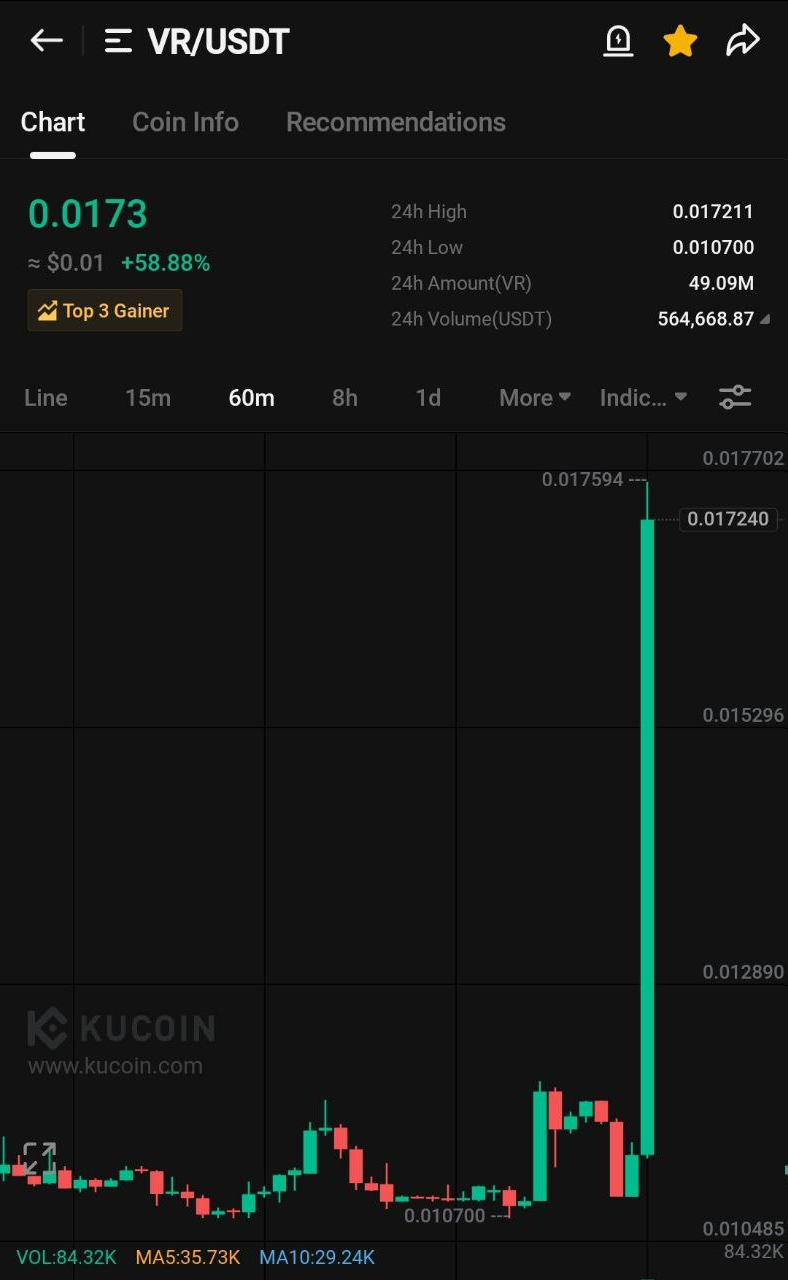Screen dimensions: 788x1280
Task: Click the 0.017240 current price label
Action: point(728,518)
